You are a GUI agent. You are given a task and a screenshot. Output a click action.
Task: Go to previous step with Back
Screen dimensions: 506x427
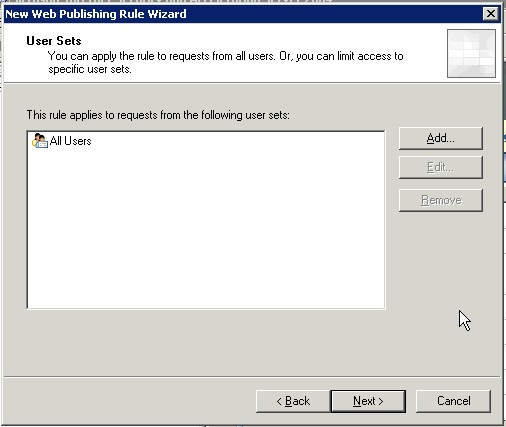[x=293, y=401]
